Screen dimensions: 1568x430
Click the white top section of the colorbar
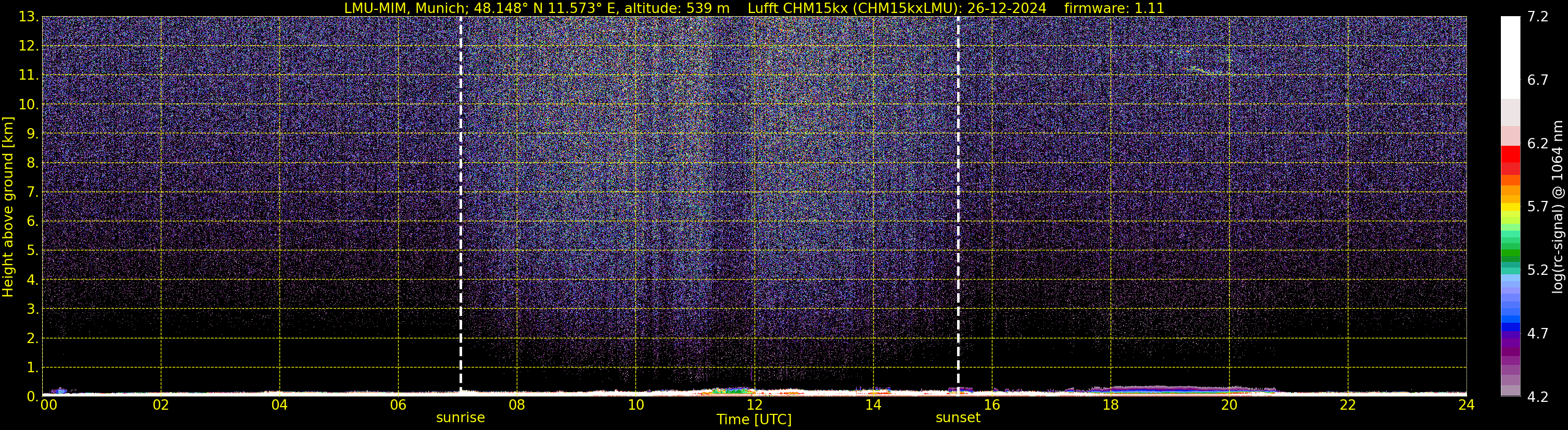(x=1510, y=55)
